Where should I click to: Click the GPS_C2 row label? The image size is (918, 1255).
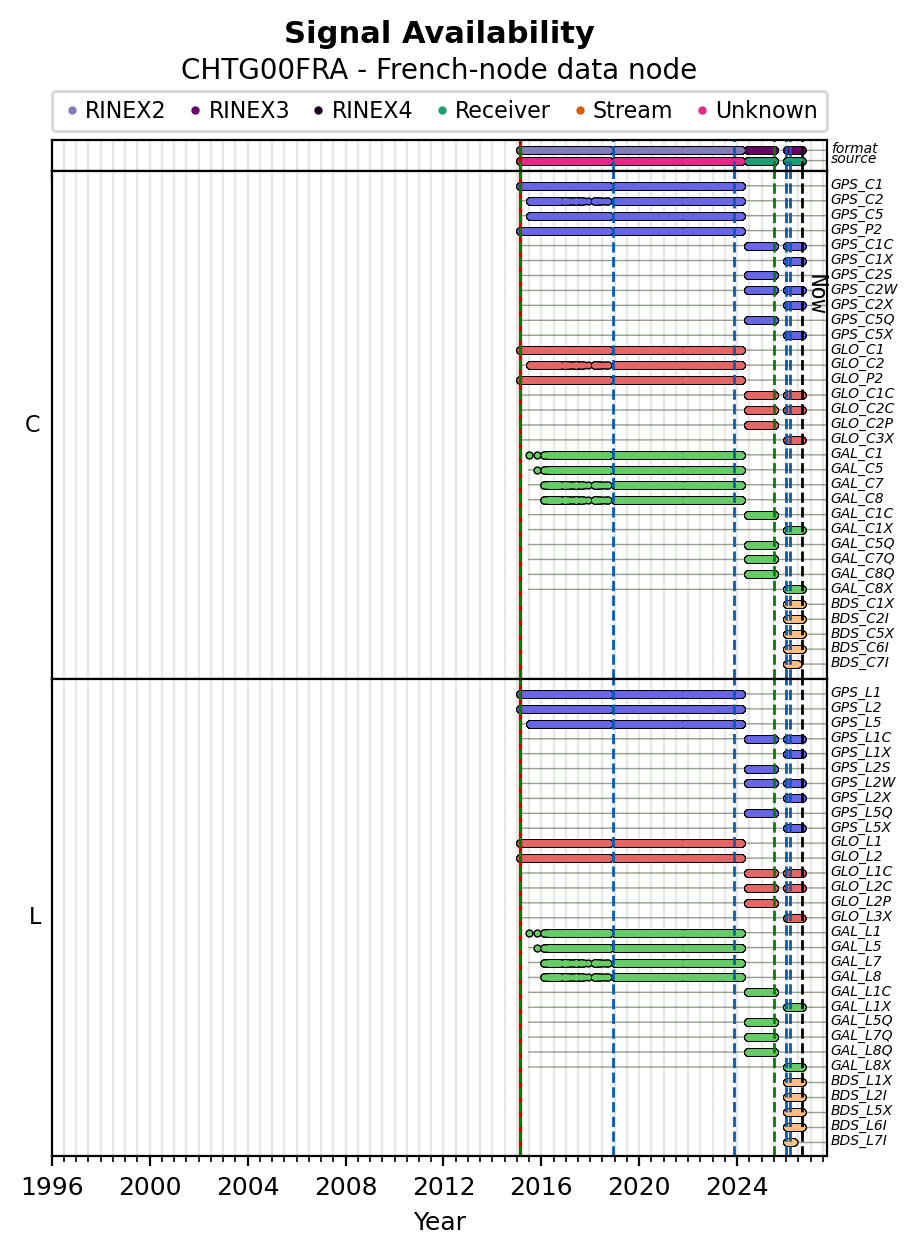tap(857, 200)
